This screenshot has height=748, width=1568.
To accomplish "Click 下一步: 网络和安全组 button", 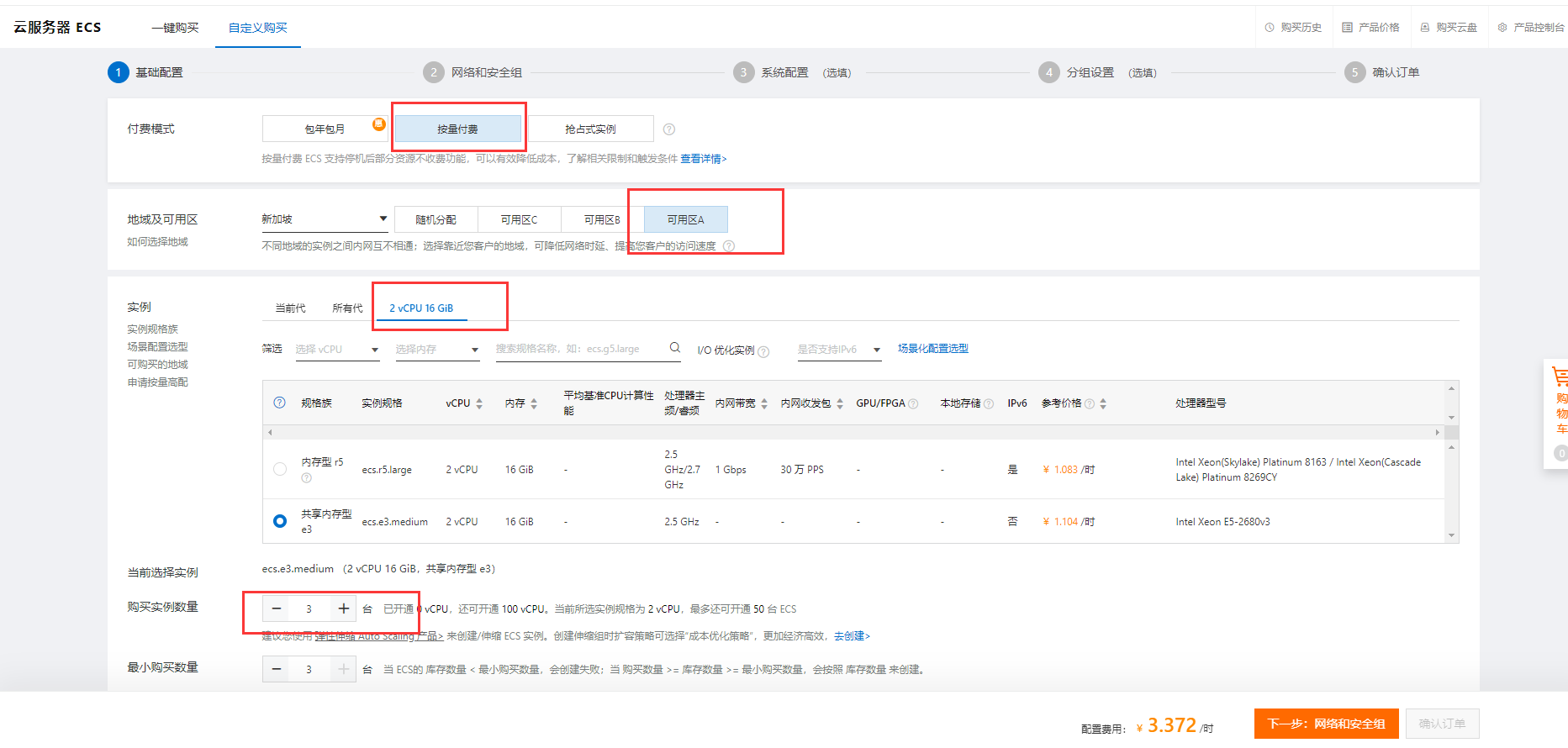I will coord(1326,724).
